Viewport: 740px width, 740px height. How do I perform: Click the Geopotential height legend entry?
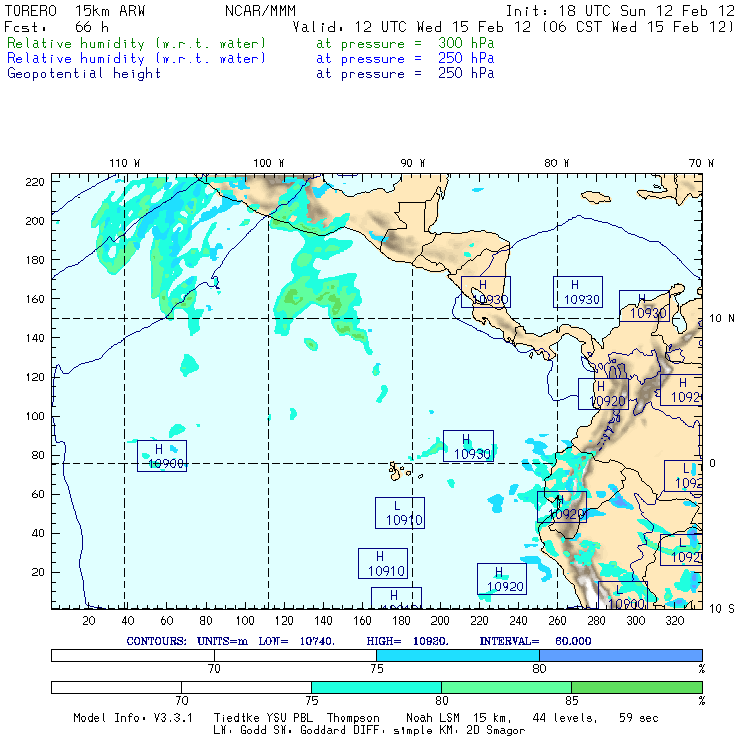84,73
